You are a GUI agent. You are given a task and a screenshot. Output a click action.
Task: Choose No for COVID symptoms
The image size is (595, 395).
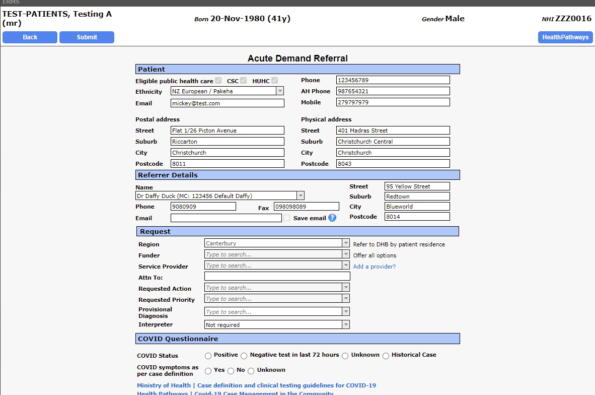(230, 371)
